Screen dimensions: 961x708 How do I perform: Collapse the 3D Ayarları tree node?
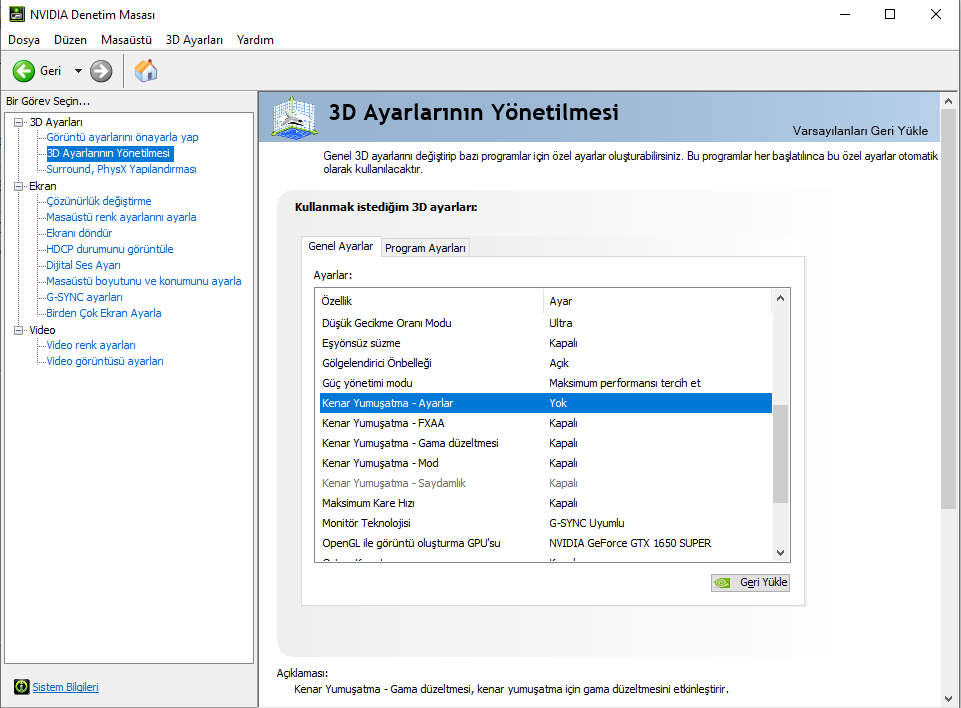pos(19,122)
